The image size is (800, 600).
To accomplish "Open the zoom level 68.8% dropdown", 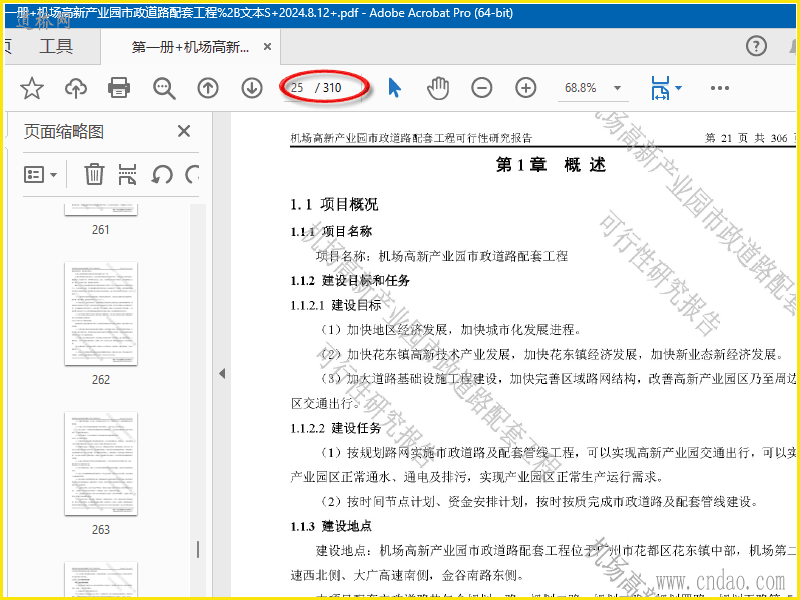I will (617, 88).
